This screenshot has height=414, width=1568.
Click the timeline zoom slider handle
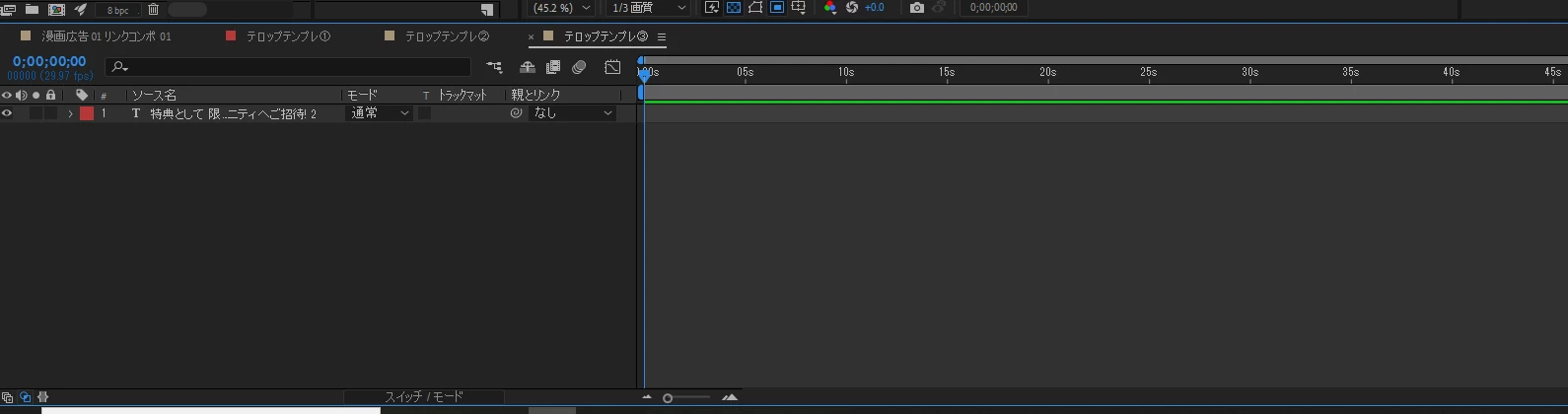click(x=668, y=398)
